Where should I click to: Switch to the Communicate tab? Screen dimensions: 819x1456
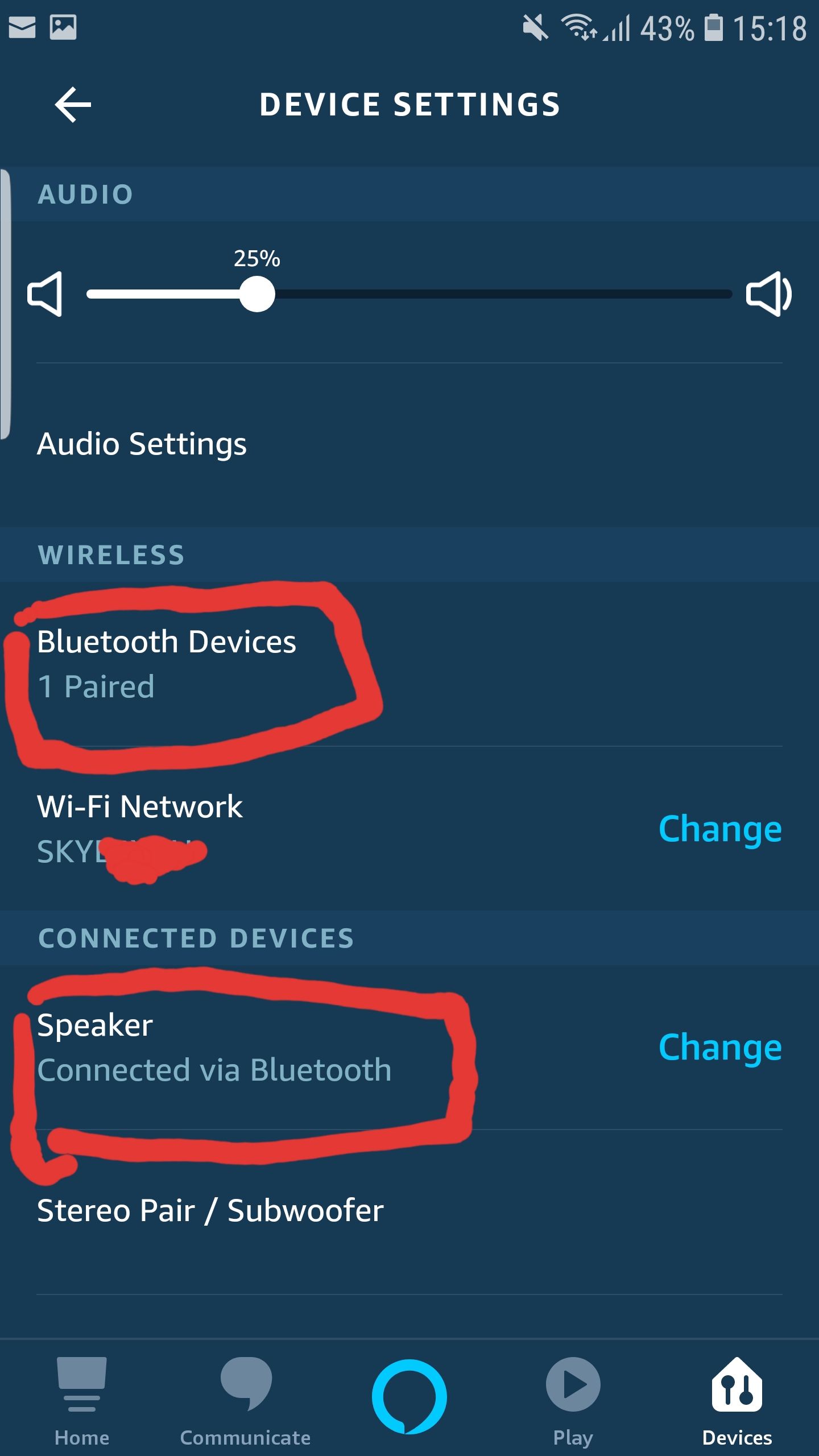click(x=245, y=1400)
